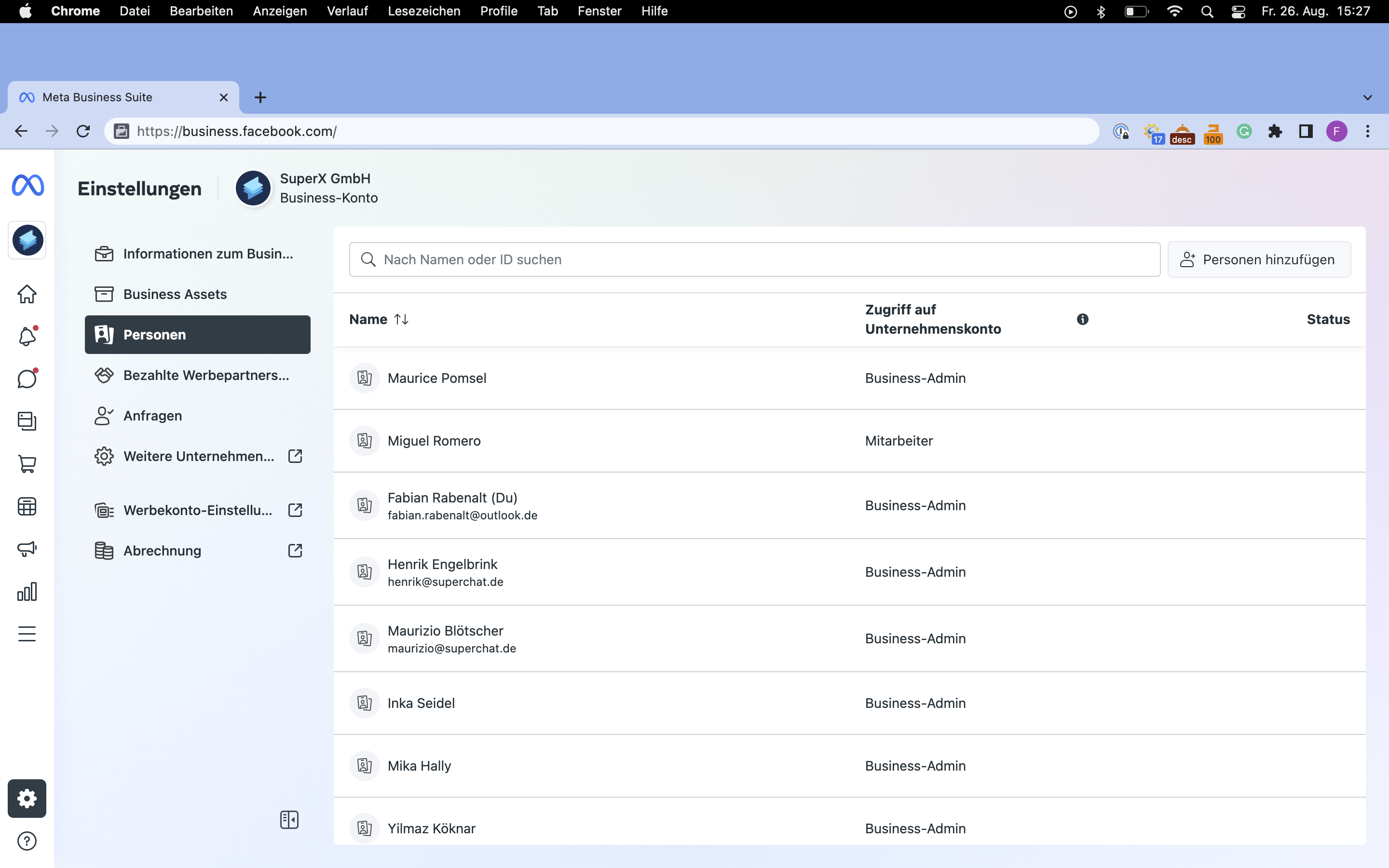Viewport: 1389px width, 868px height.
Task: Click info icon next to Zugriff auf Unternehmenskonto
Action: coord(1082,319)
